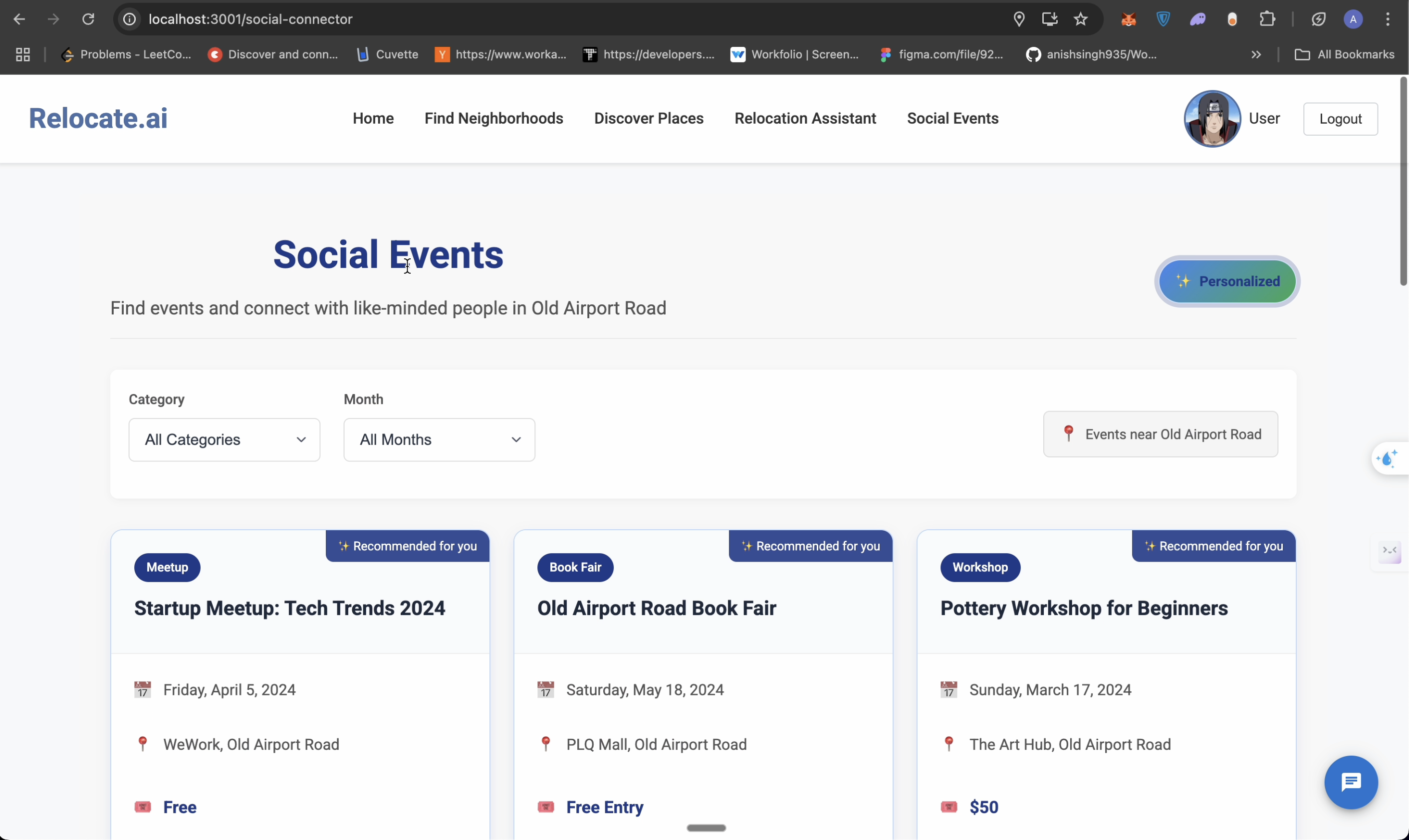Open the orange circle extension icon
This screenshot has width=1409, height=840.
(x=1232, y=19)
